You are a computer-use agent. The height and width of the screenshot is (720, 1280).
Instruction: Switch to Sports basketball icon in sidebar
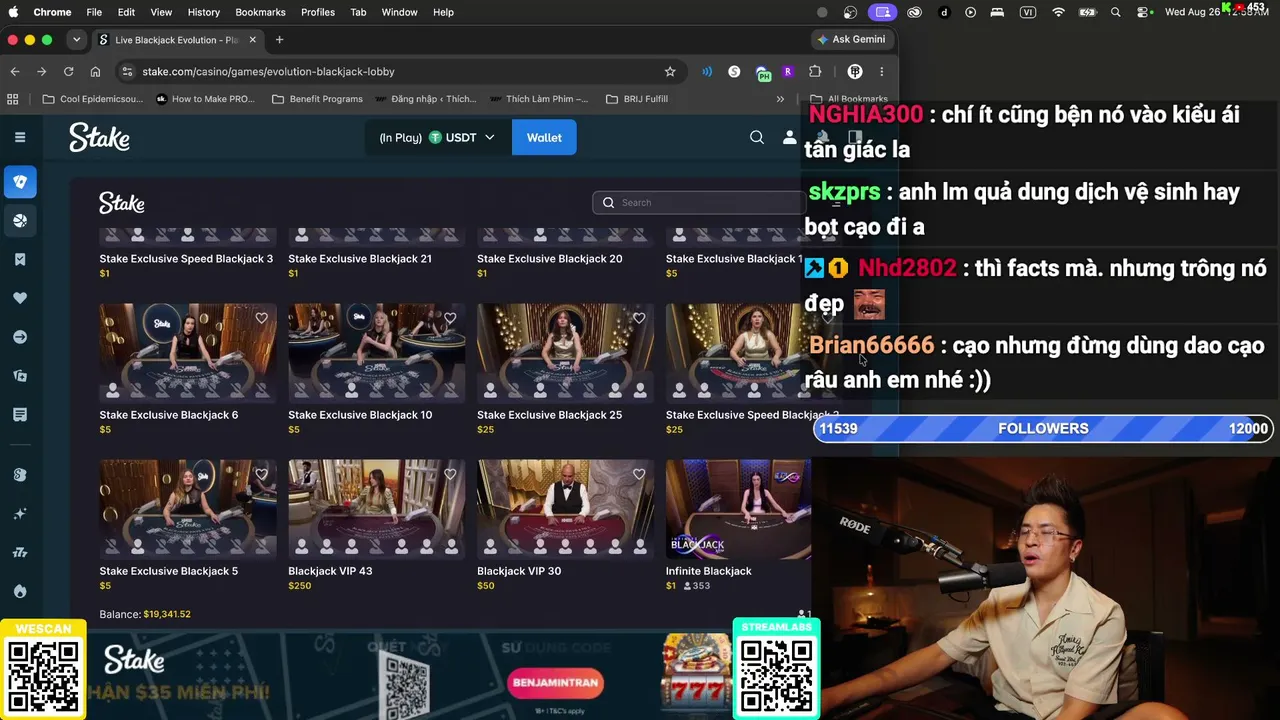click(x=20, y=221)
